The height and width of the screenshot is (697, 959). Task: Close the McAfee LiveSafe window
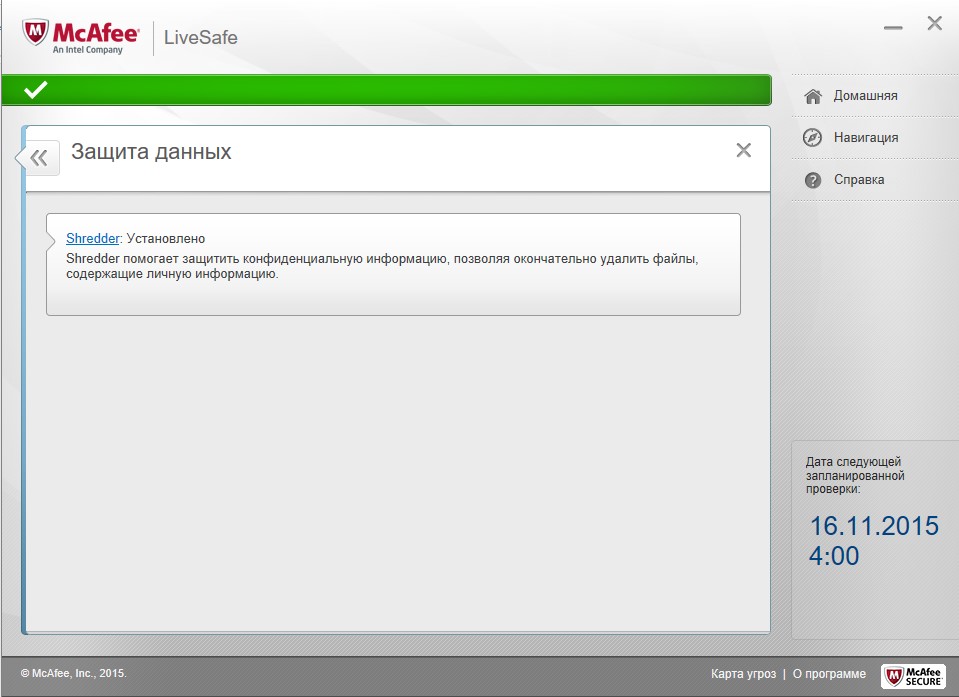point(935,23)
